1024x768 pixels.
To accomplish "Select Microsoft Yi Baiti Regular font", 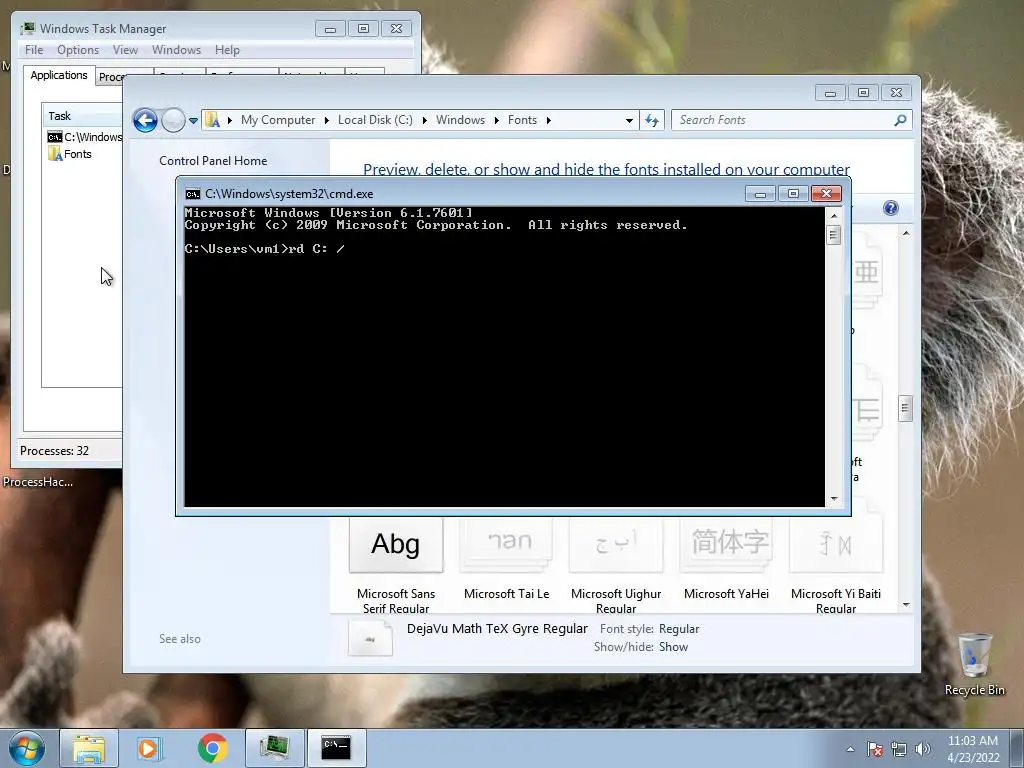I will point(836,566).
